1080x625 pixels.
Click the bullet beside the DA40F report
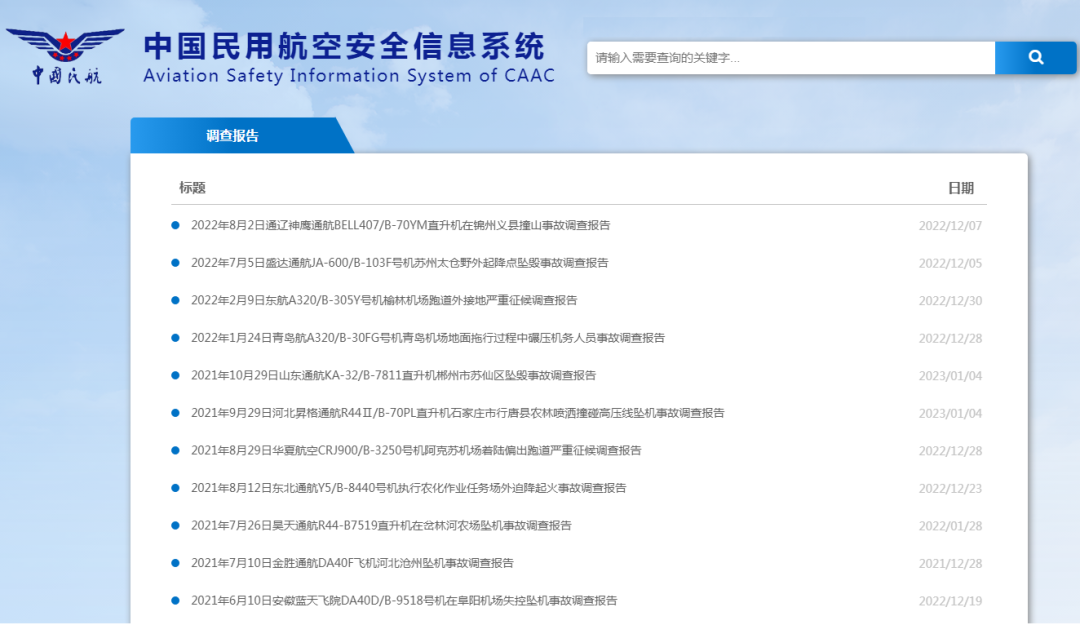click(176, 563)
